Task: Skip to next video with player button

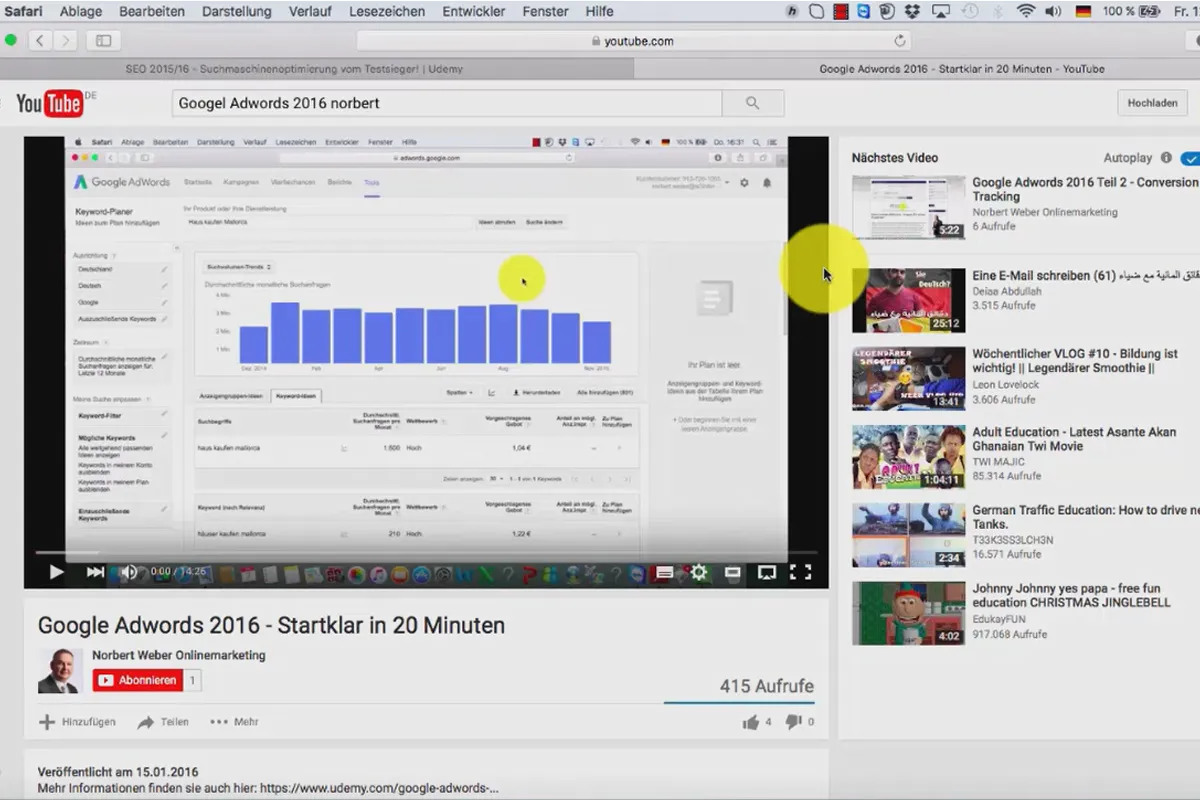Action: point(95,572)
